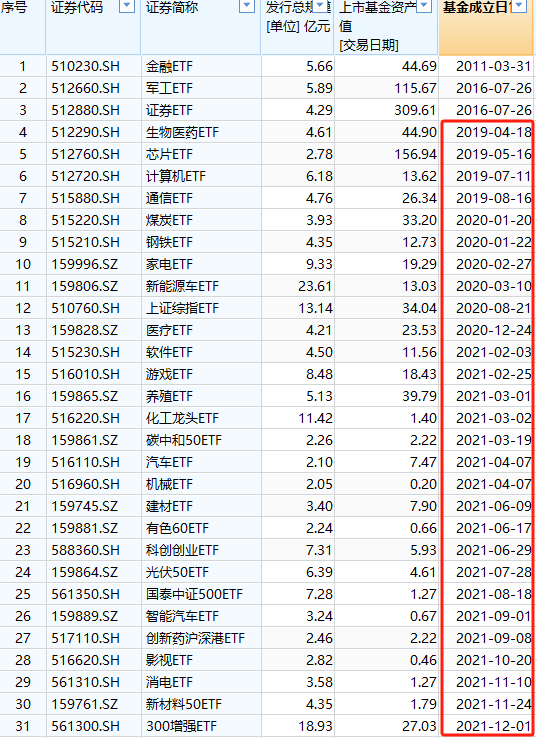This screenshot has width=536, height=738.
Task: Open the 发行总规模 column filter dropdown
Action: tap(320, 6)
